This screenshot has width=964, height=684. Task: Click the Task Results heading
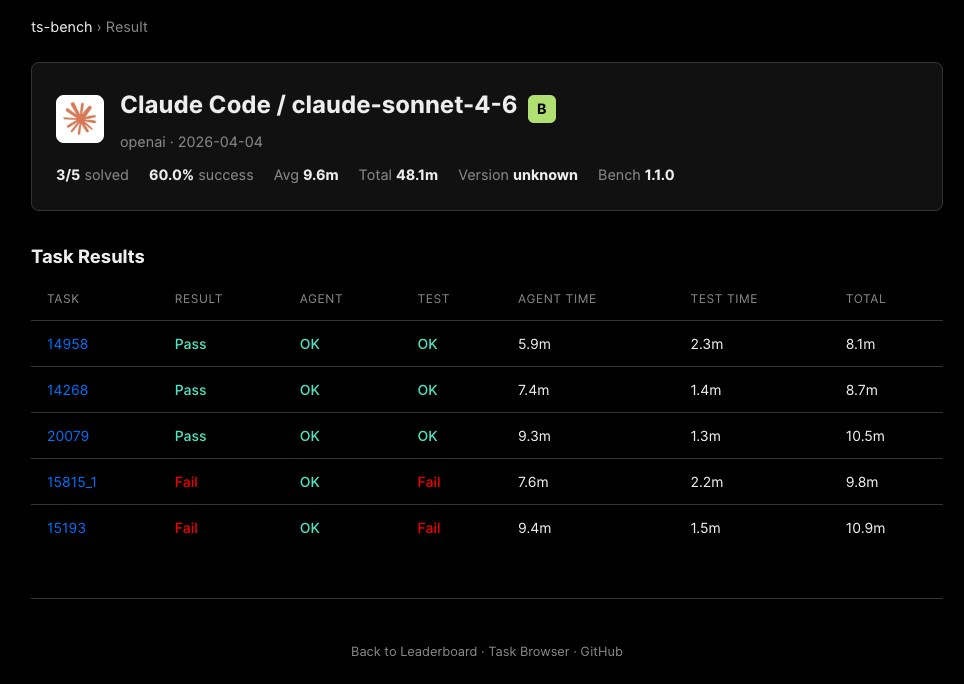pos(88,257)
